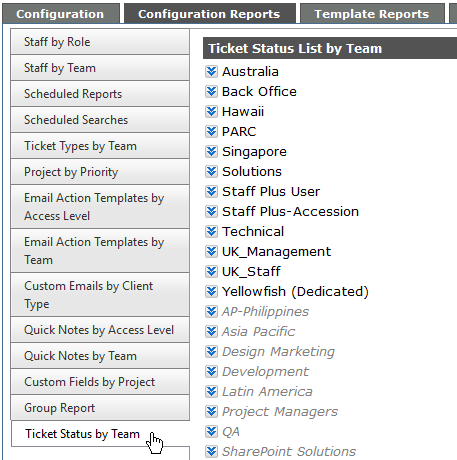Switch to the Configuration tab
The width and height of the screenshot is (457, 460).
pyautogui.click(x=61, y=14)
